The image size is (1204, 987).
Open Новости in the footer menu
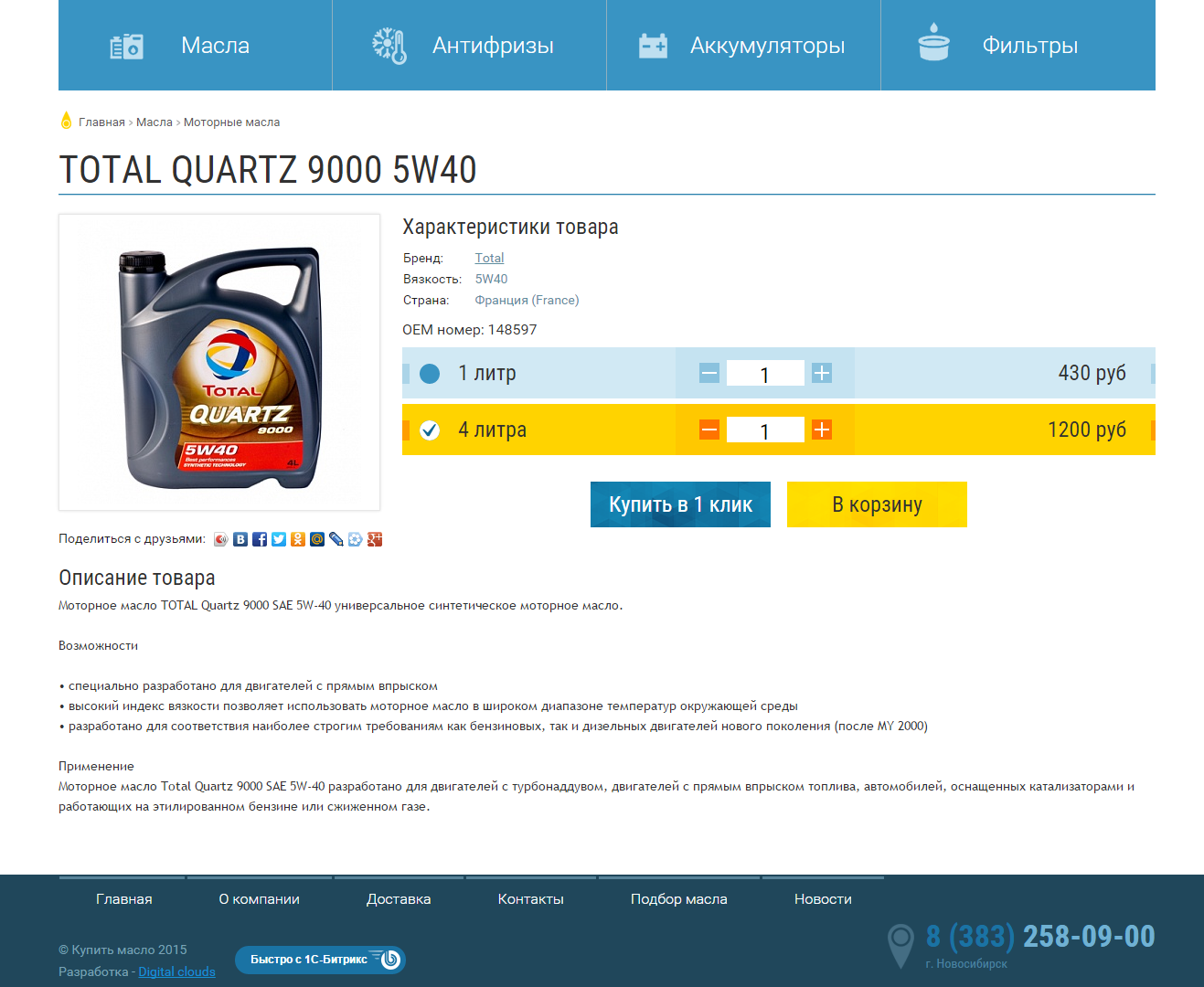[x=823, y=899]
